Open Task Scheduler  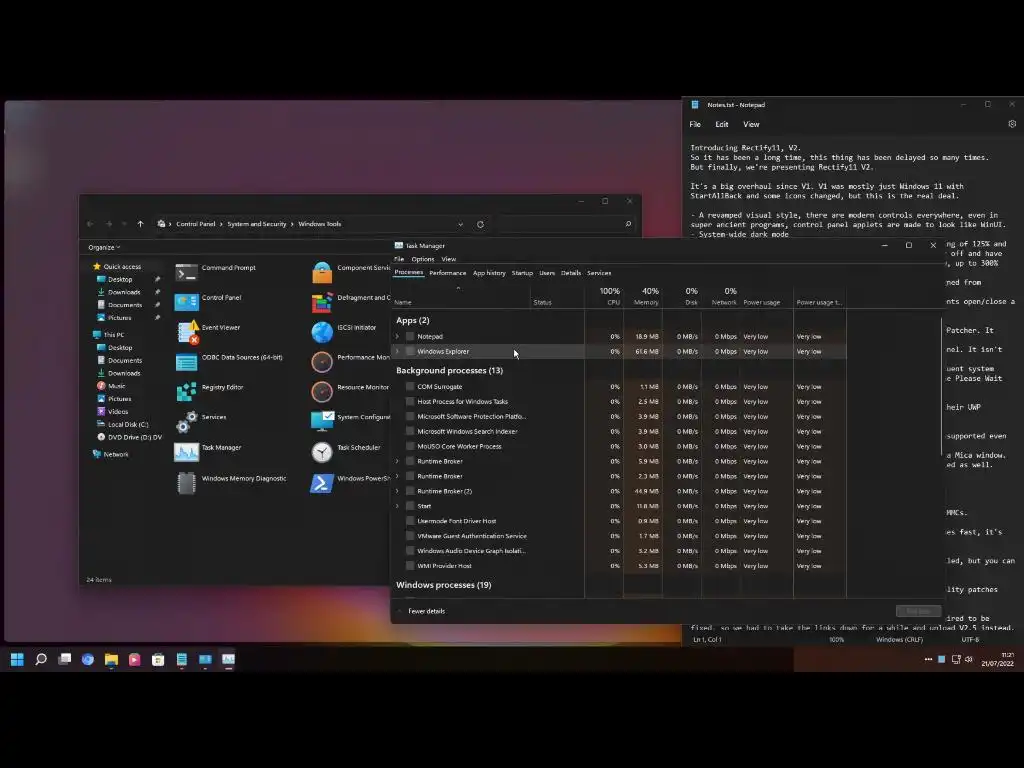(345, 452)
